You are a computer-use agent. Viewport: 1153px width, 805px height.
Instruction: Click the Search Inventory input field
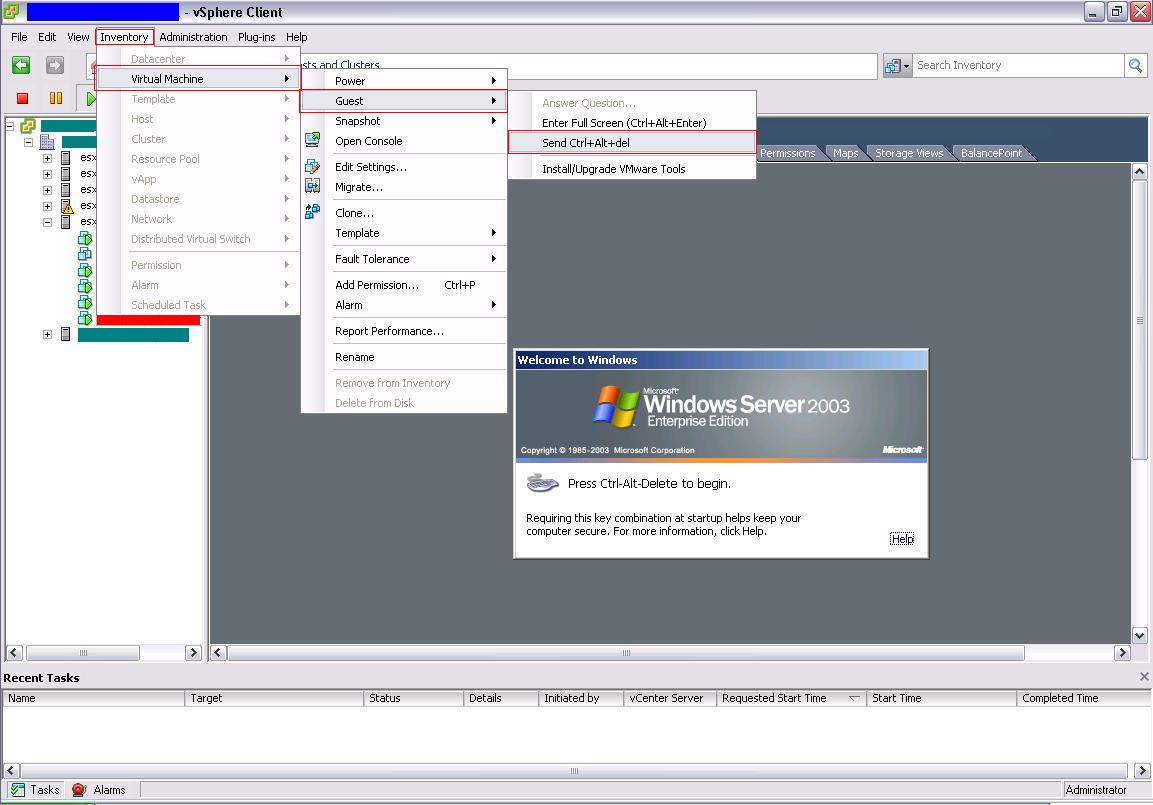[1018, 65]
